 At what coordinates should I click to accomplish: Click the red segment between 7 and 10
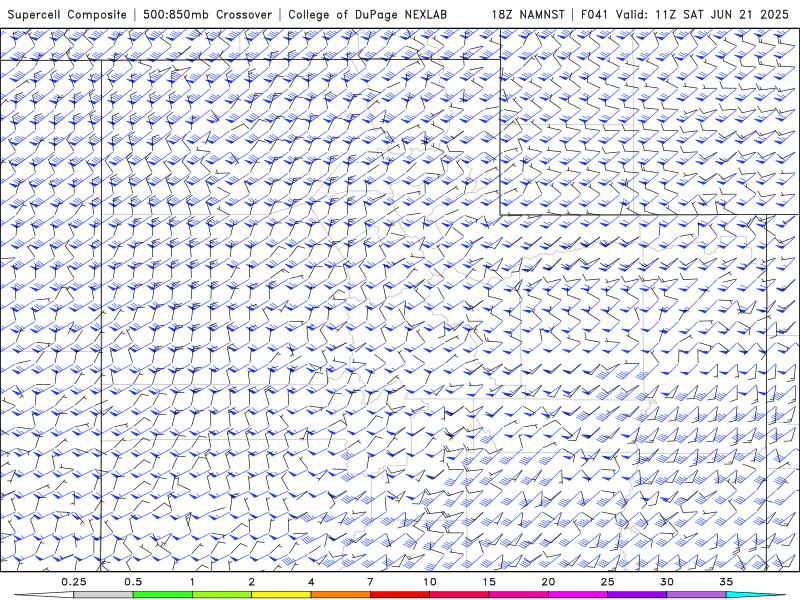400,595
